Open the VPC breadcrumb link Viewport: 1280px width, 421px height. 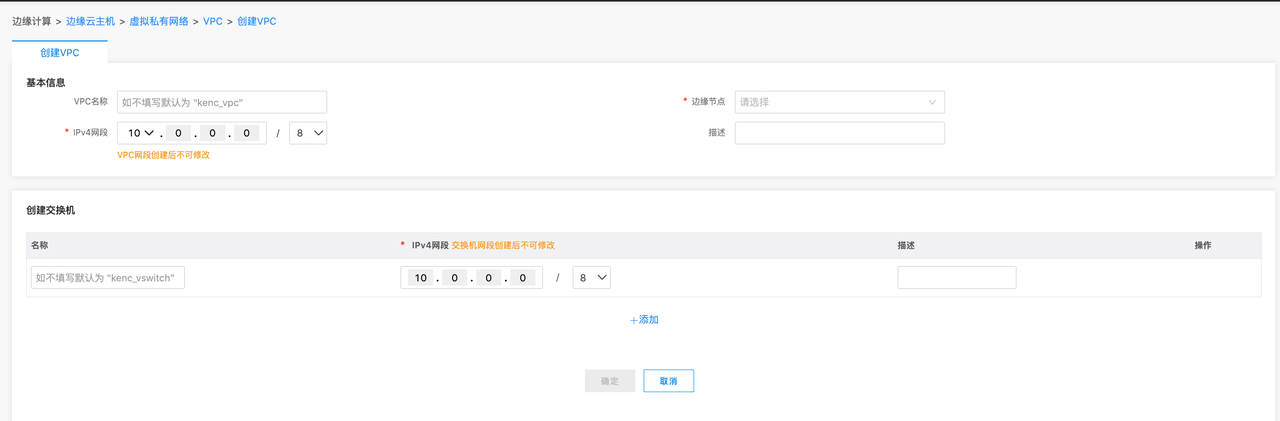coord(213,21)
